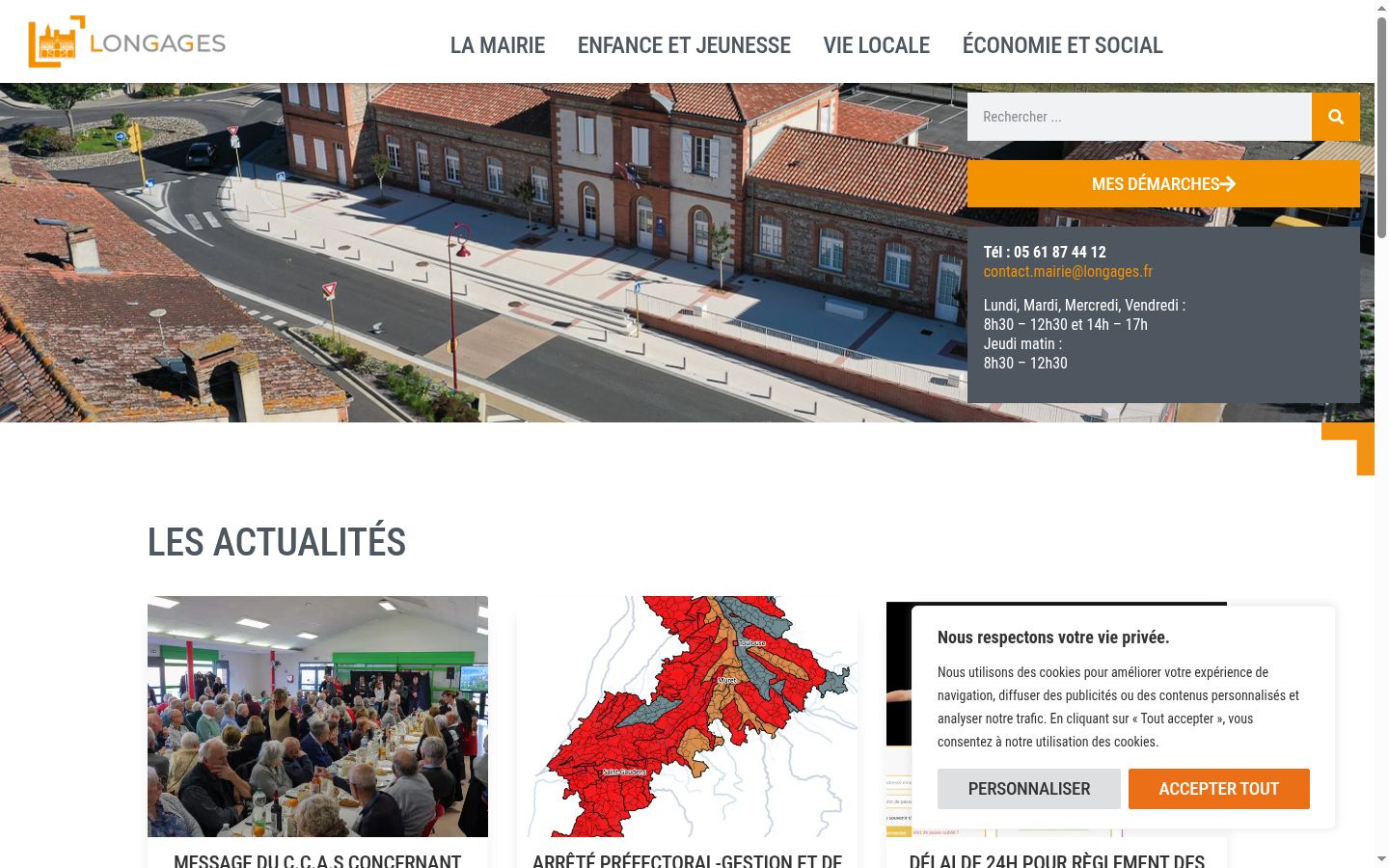Open the red prefectoral map thumbnail
Screen dimensions: 1389x868
click(687, 717)
